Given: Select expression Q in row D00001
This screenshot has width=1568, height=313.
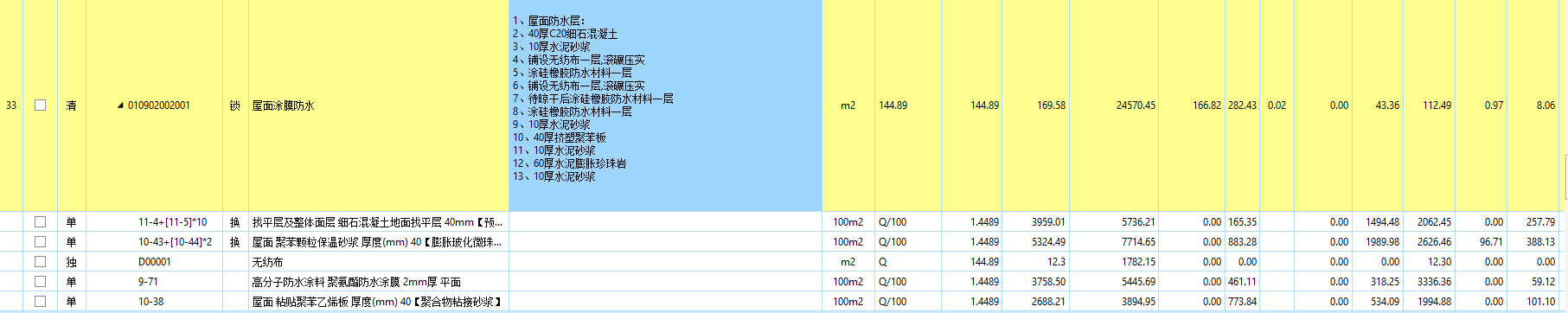Looking at the screenshot, I should tap(883, 262).
